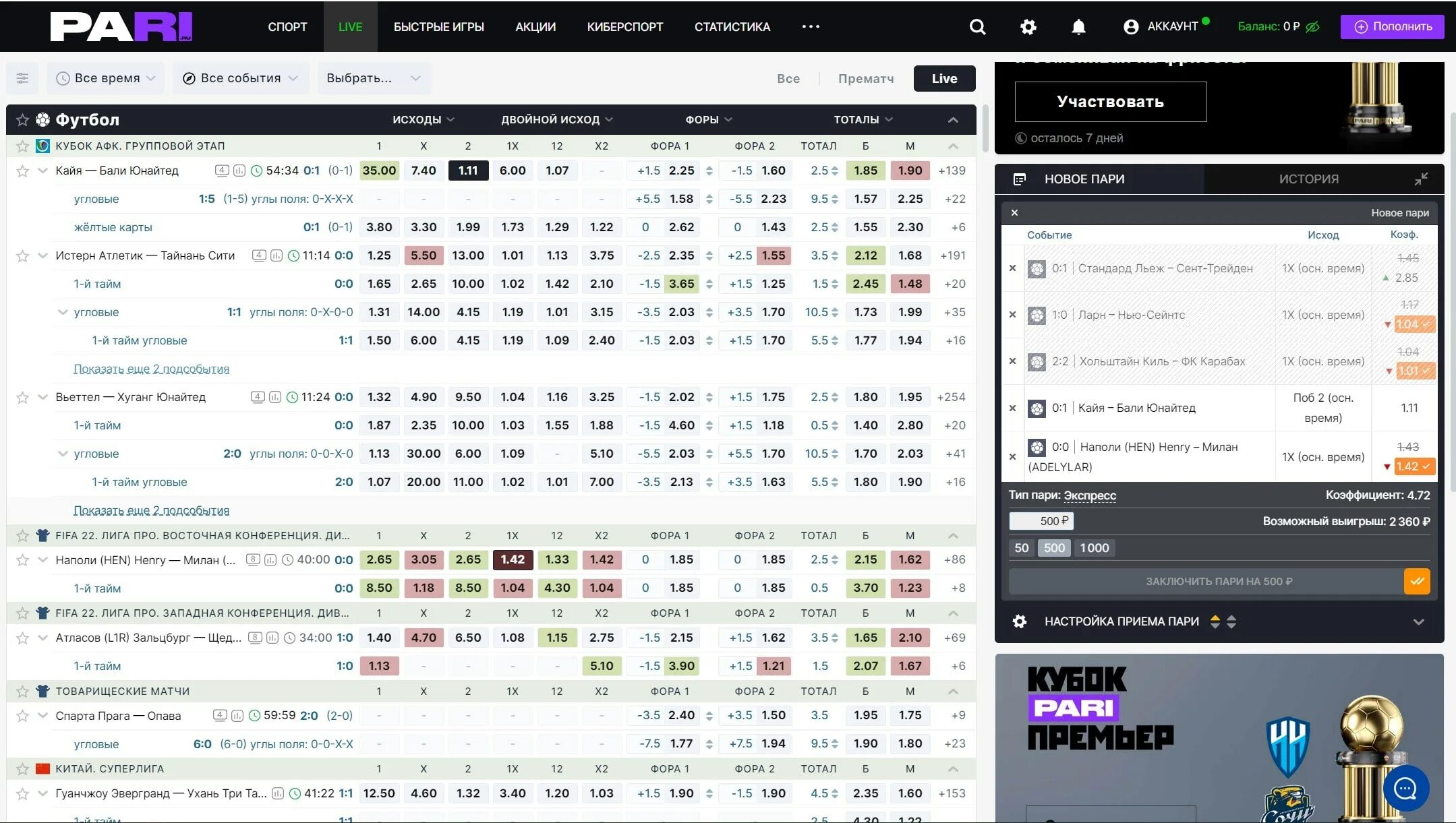
Task: Favorite Вьеттел — Хуганг Юнайтед star
Action: point(22,398)
